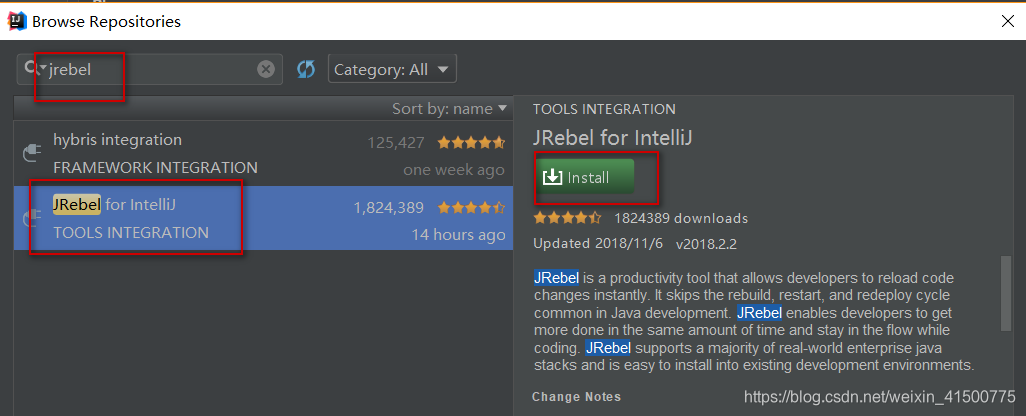Click the IntelliJ IDEA title icon
1026x416 pixels.
(16, 21)
